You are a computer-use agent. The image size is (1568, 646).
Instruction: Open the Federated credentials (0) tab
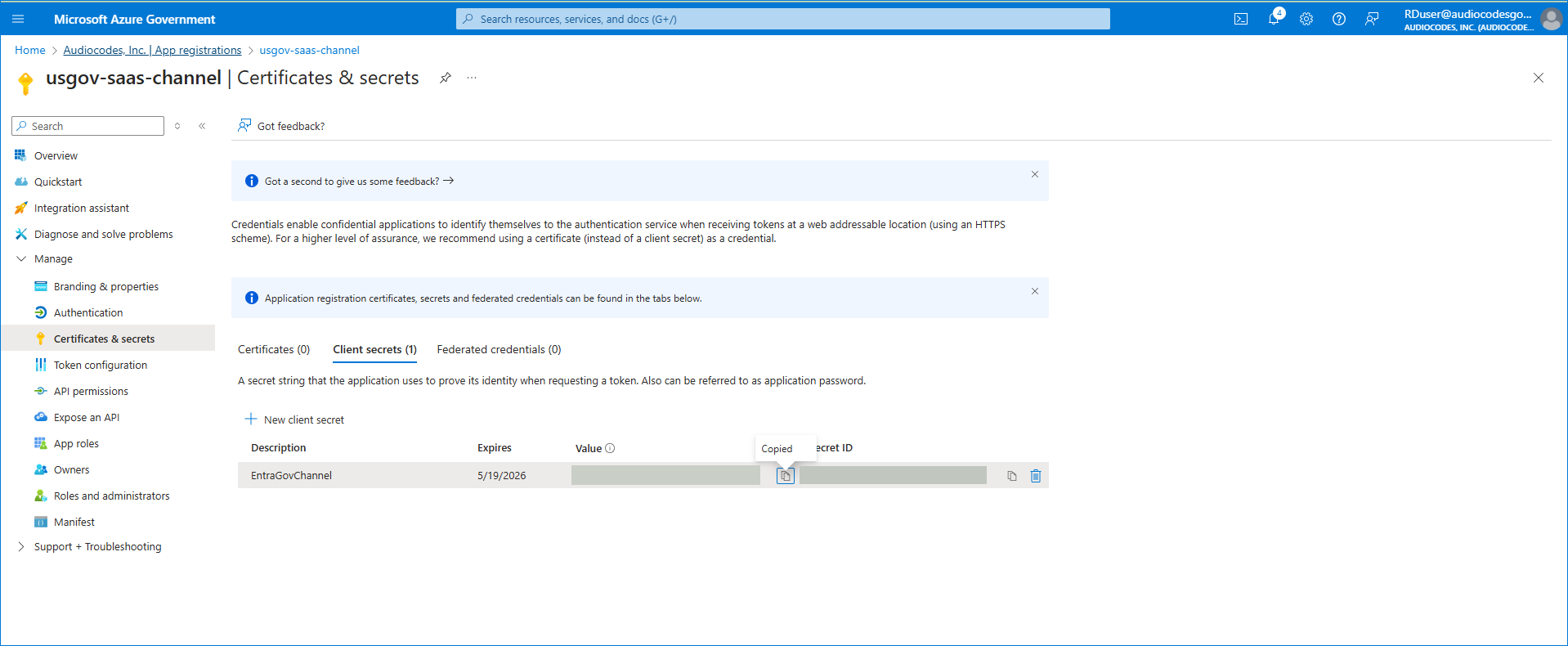point(499,349)
